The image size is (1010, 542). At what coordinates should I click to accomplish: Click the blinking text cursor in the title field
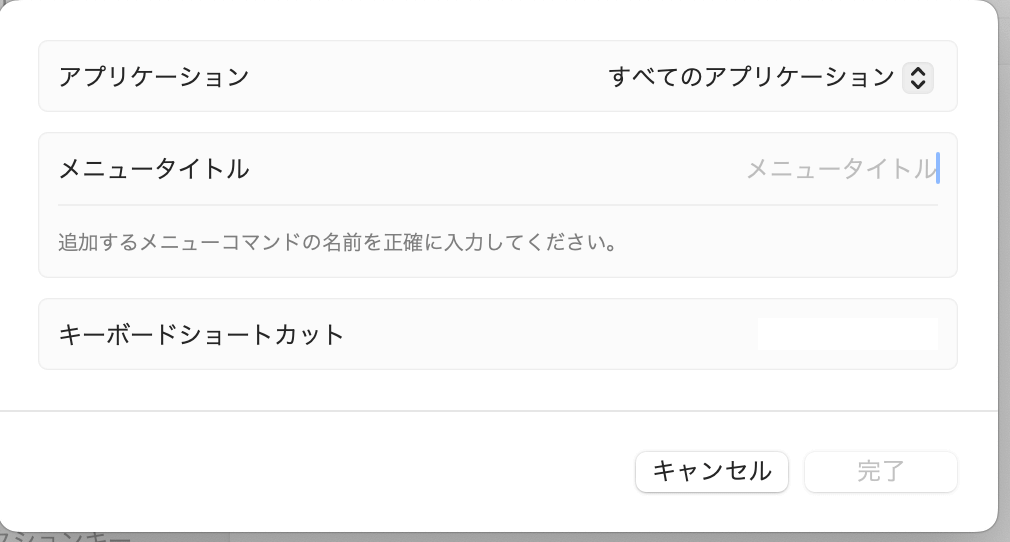(938, 169)
